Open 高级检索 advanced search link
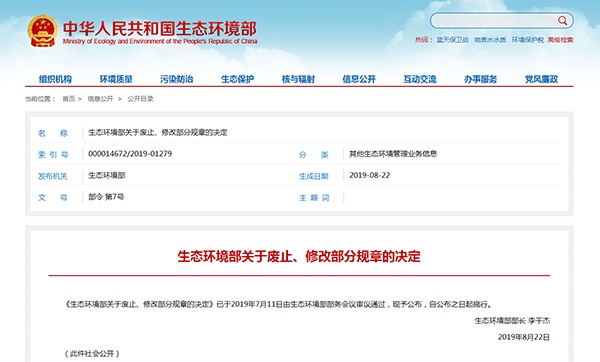Screen dimensions: 600x362 tap(561, 40)
